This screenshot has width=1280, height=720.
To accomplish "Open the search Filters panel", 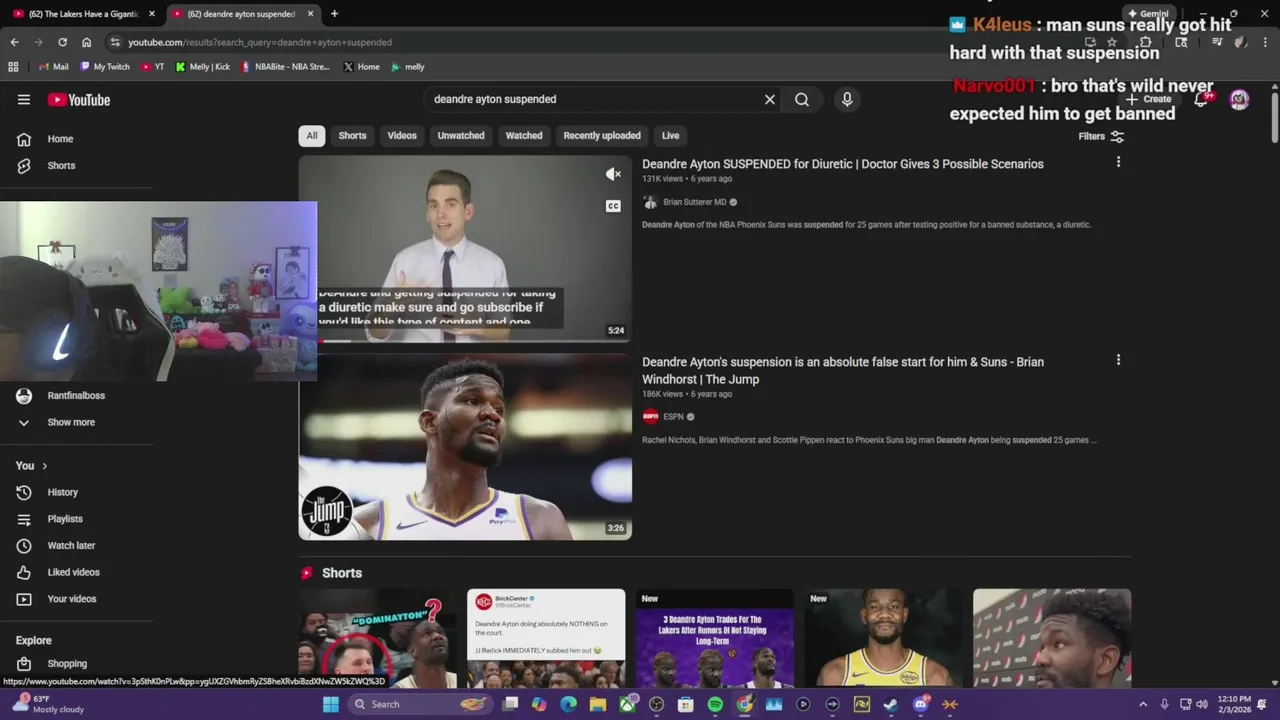I will point(1101,136).
